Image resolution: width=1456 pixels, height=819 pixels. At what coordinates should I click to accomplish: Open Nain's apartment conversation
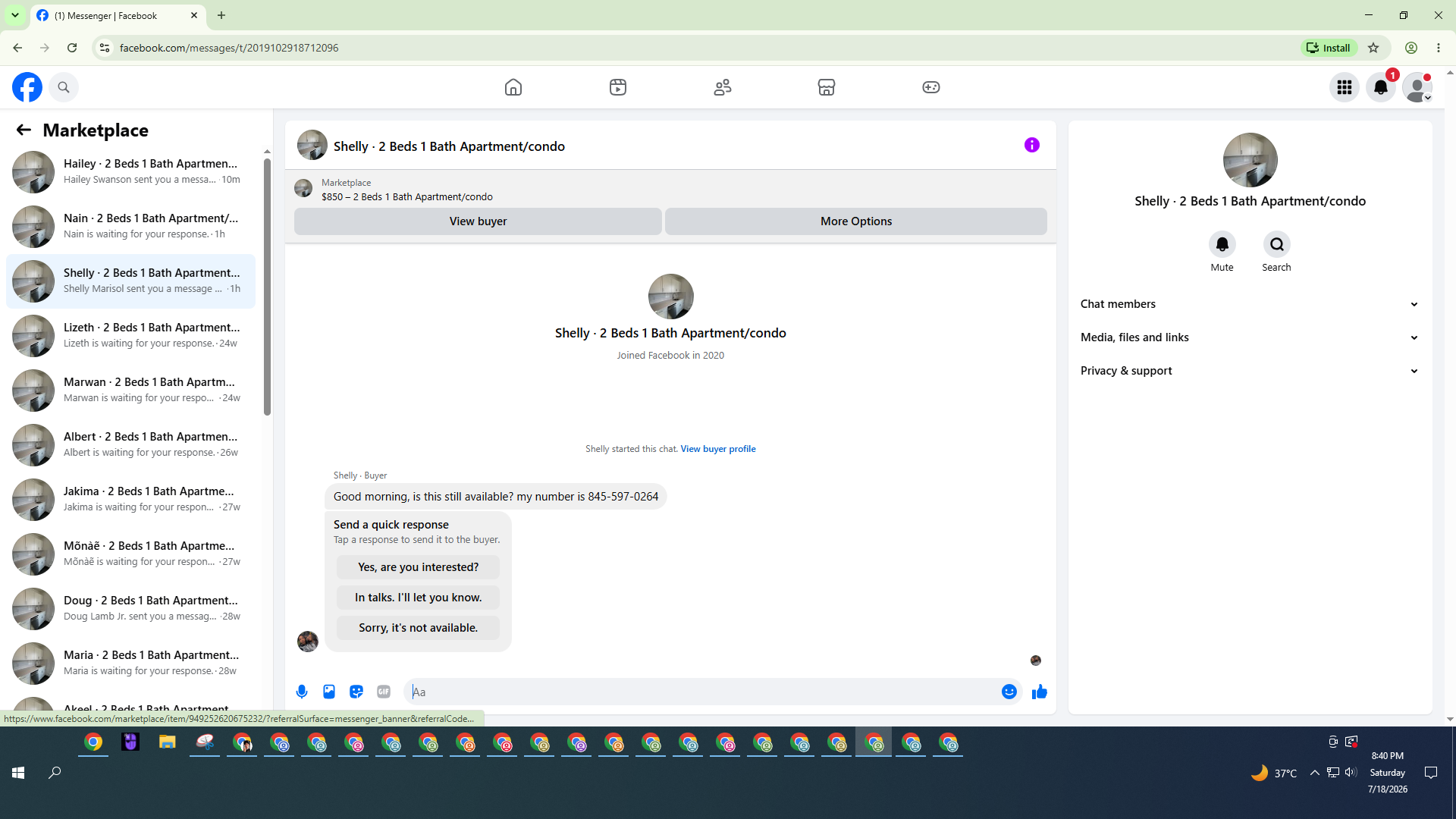click(130, 227)
